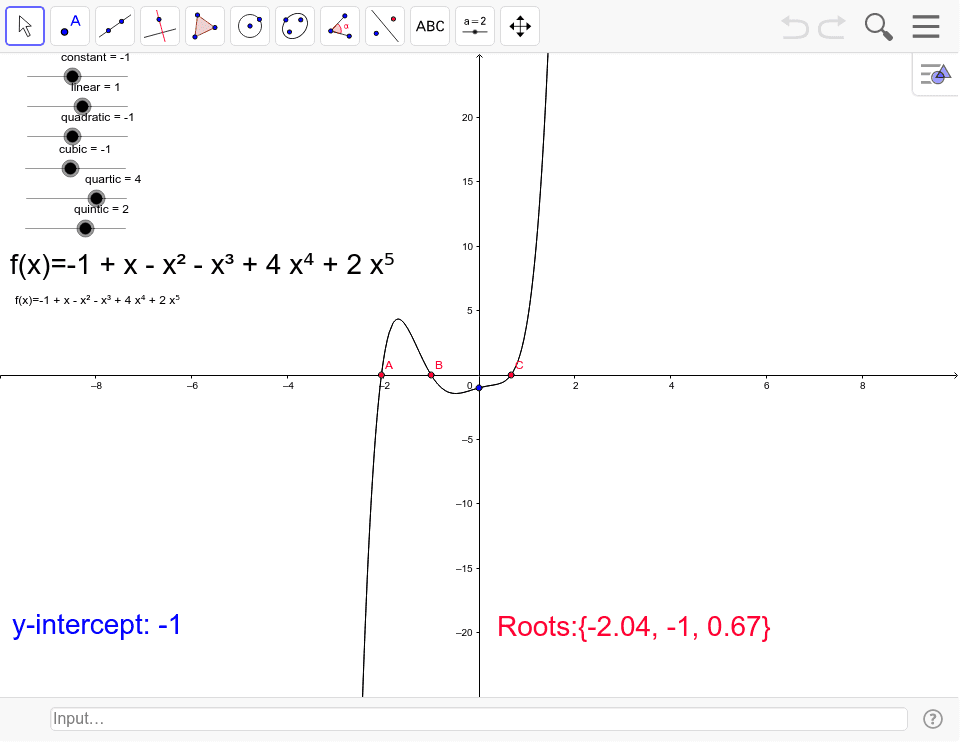Click the Redo arrow
Screen dimensions: 960x742
pyautogui.click(x=833, y=28)
